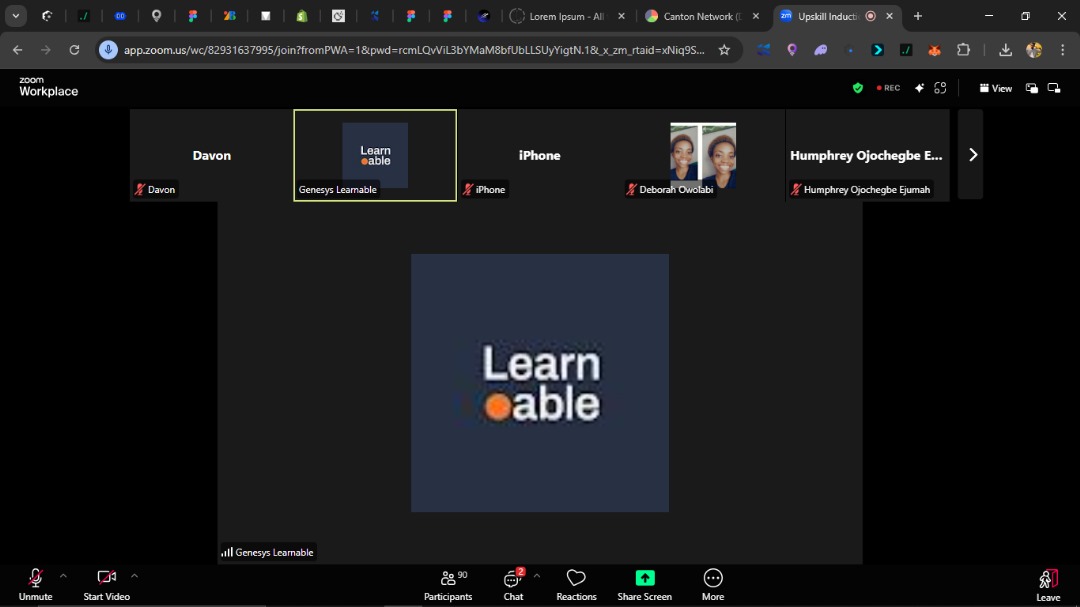This screenshot has height=607, width=1080.
Task: Leave the meeting
Action: point(1048,584)
